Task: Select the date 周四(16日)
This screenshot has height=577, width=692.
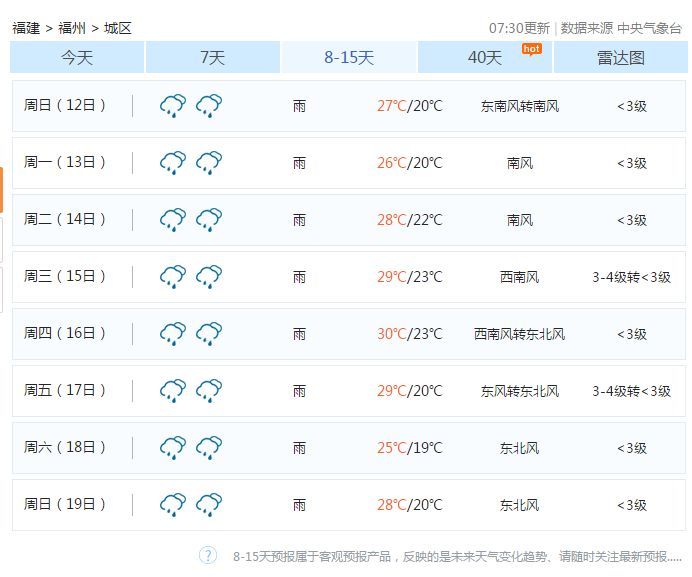Action: [x=64, y=333]
